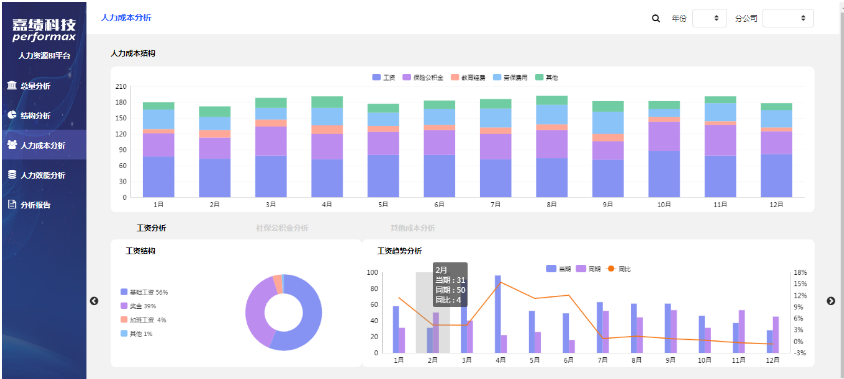Image resolution: width=844 pixels, height=379 pixels.
Task: Toggle 当期 series in trend legend
Action: [x=558, y=268]
